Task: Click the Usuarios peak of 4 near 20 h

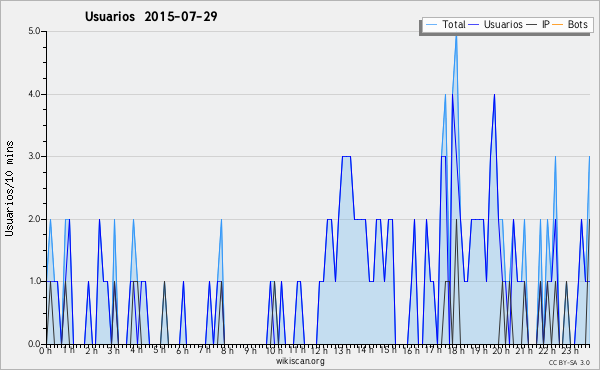Action: [494, 96]
